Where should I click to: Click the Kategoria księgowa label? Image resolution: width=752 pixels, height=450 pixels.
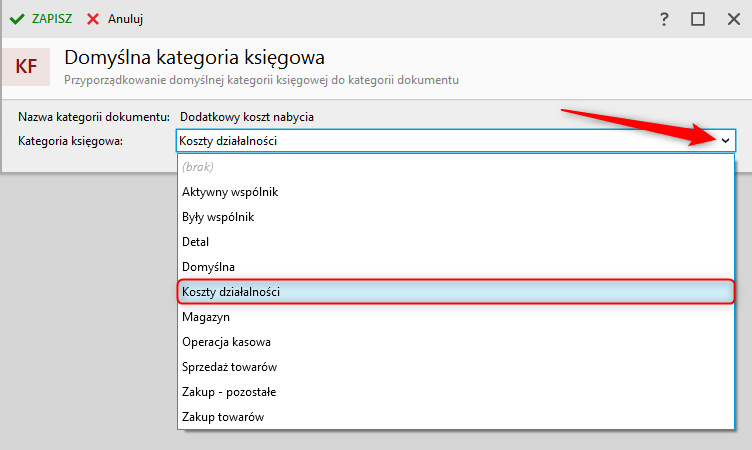tap(70, 141)
